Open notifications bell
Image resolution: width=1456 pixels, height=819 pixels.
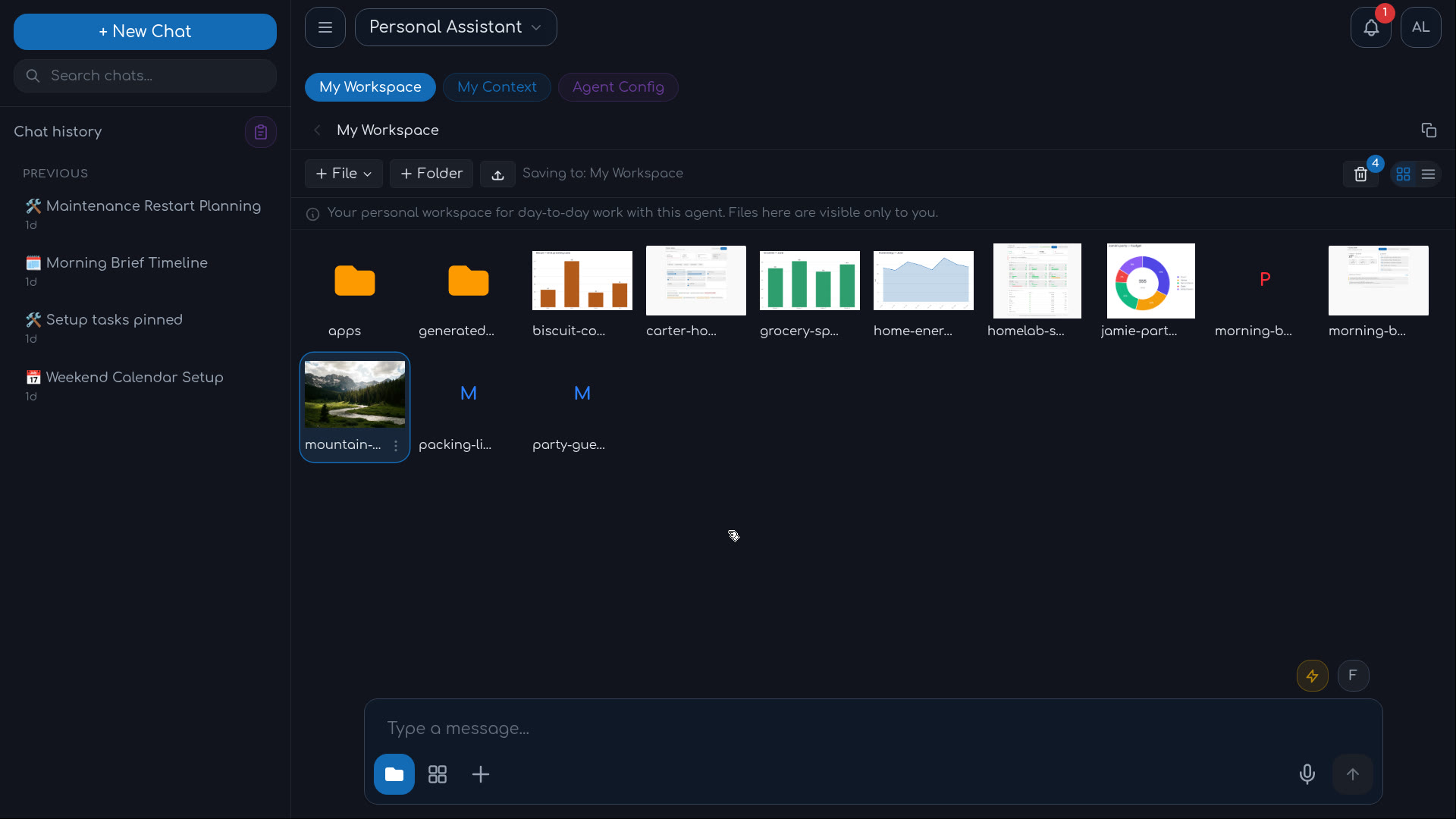[x=1370, y=28]
